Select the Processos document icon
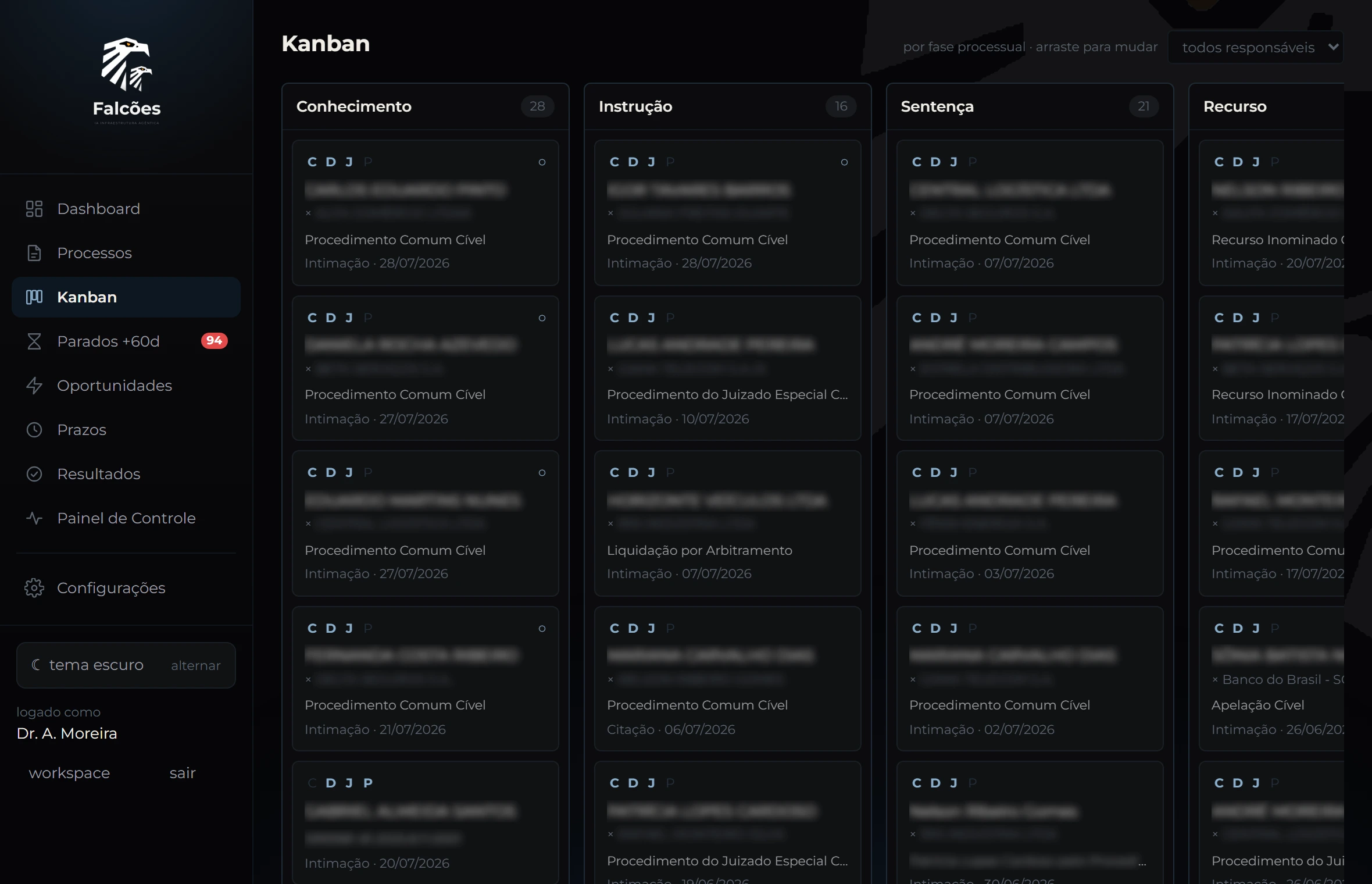 click(x=34, y=253)
